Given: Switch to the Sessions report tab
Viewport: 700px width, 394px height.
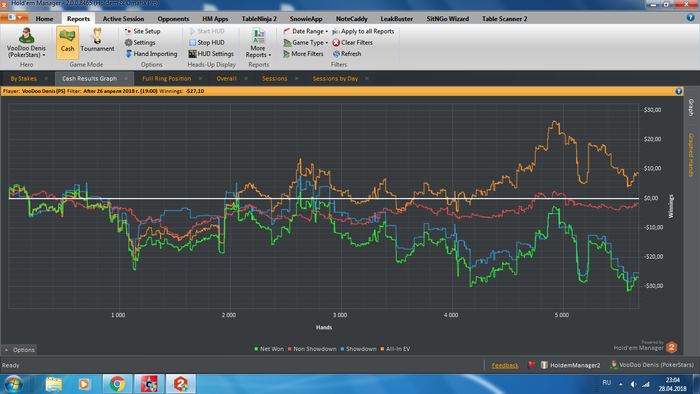Looking at the screenshot, I should tap(275, 79).
